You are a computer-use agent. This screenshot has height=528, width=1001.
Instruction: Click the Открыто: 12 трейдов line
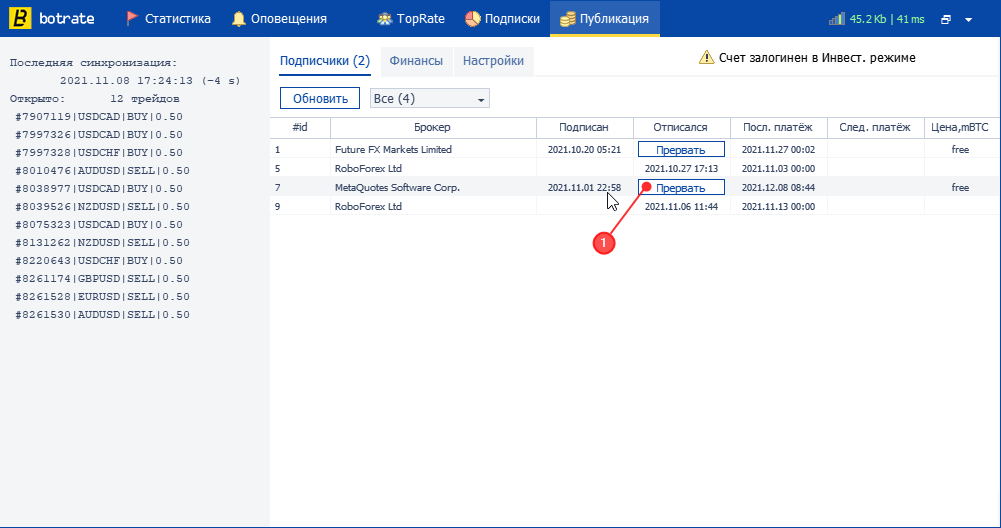click(94, 99)
